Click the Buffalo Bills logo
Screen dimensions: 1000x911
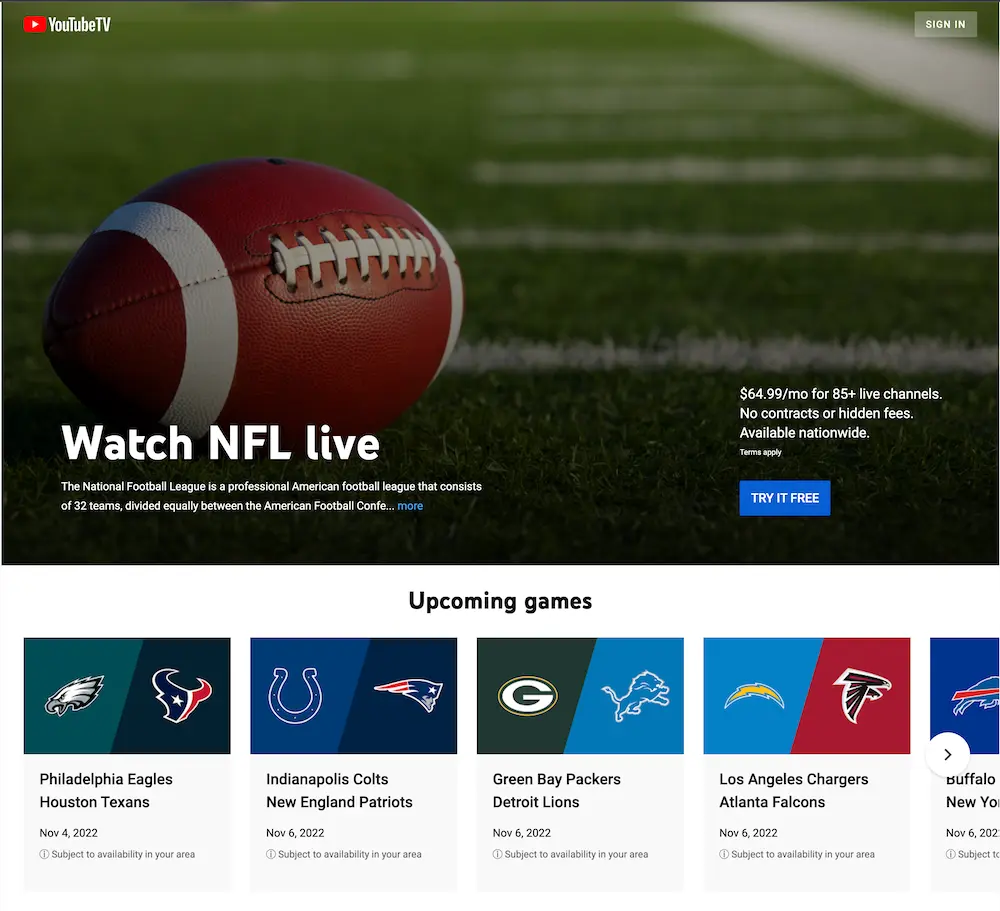pos(976,695)
